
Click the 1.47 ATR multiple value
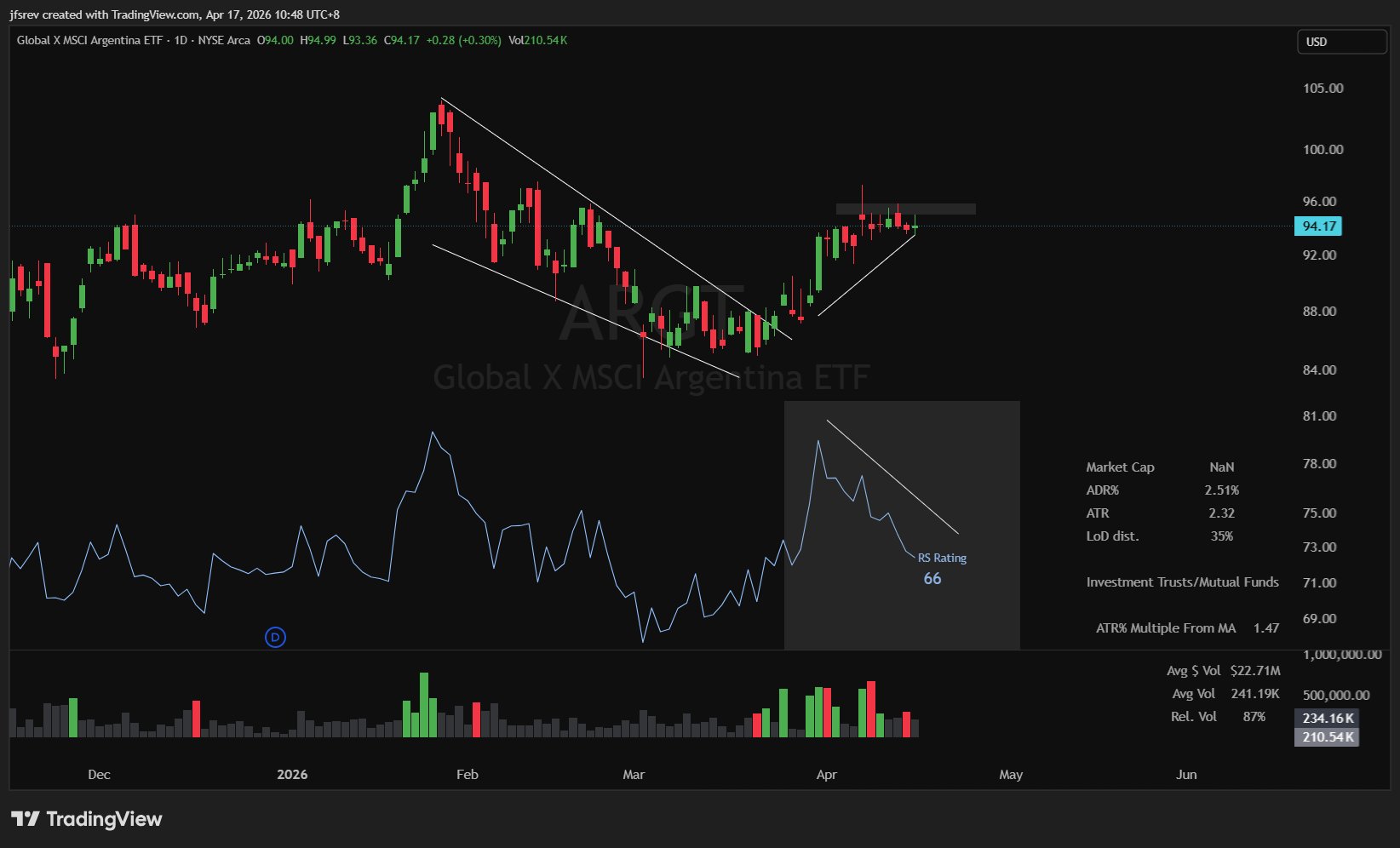pos(1266,628)
